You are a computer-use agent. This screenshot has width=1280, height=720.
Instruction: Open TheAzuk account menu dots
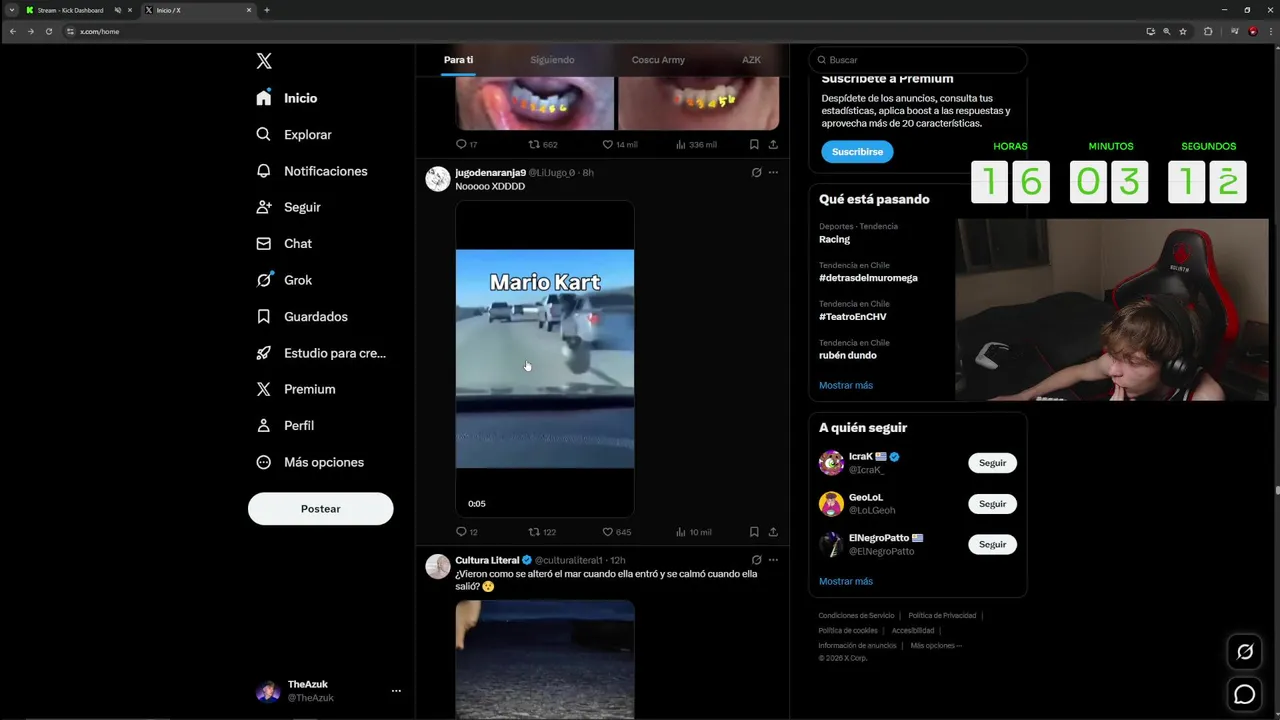396,691
